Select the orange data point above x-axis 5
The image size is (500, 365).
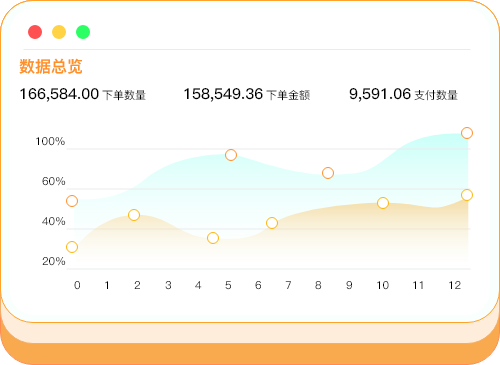(x=231, y=155)
